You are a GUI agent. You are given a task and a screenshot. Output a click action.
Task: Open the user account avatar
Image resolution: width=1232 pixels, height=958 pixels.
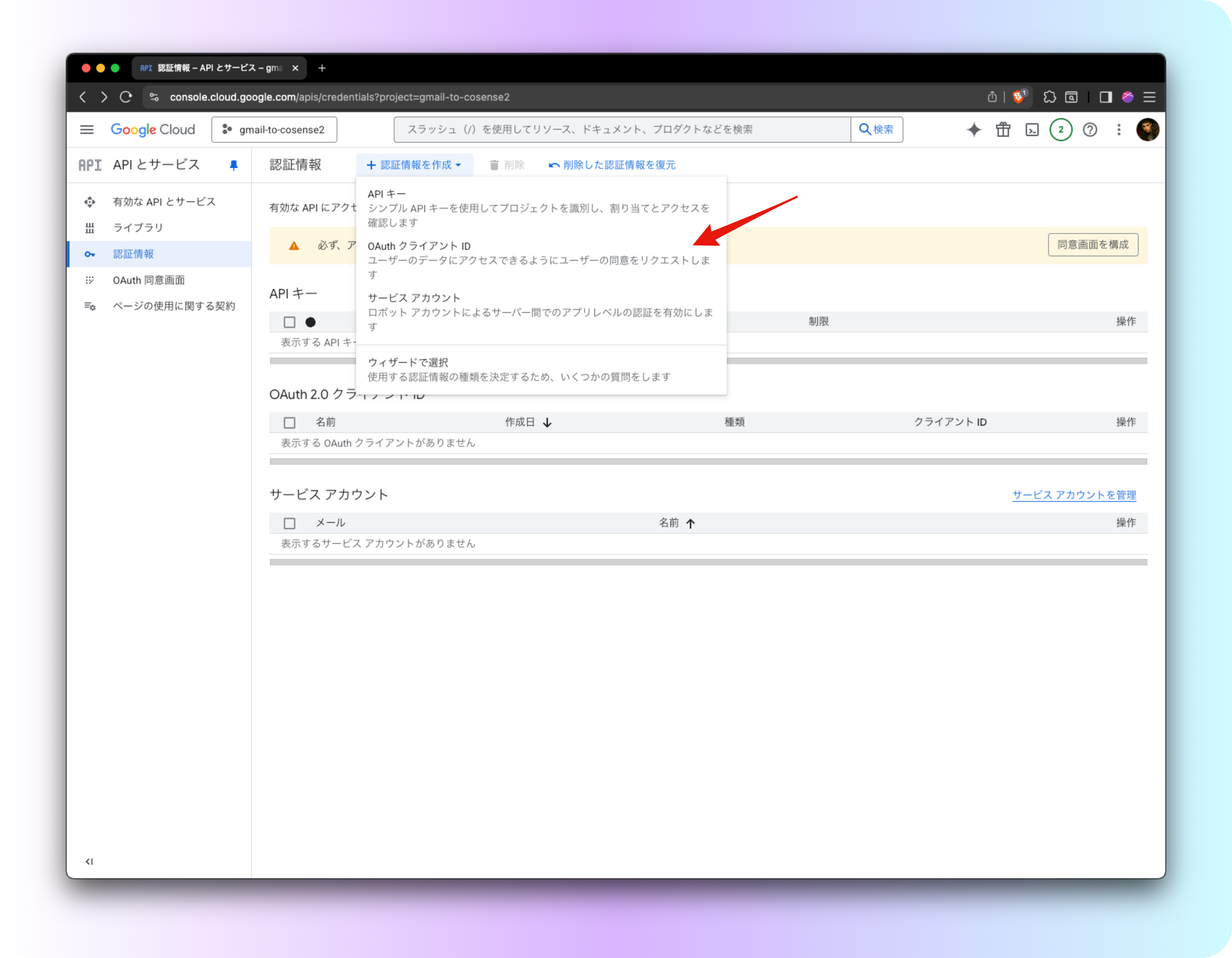coord(1147,130)
